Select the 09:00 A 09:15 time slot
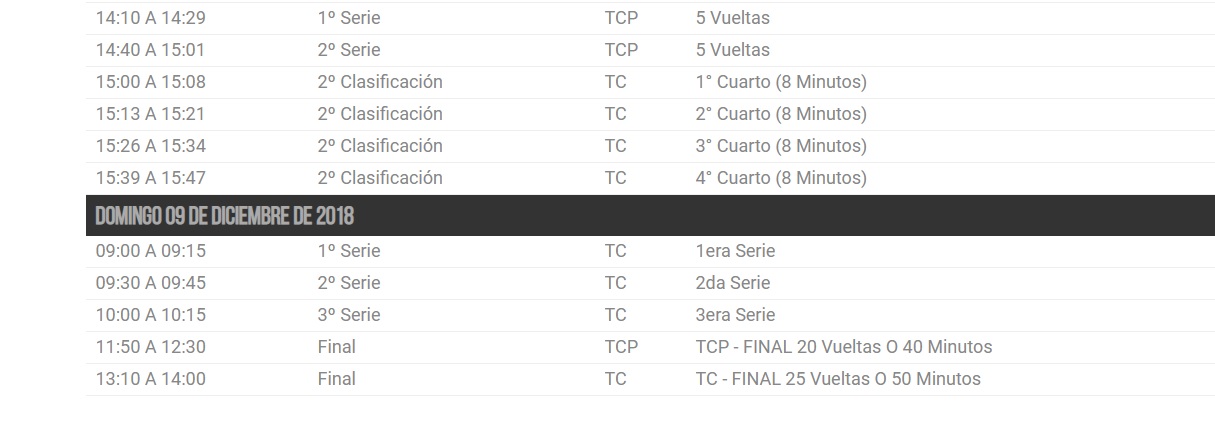1215x423 pixels. (151, 251)
